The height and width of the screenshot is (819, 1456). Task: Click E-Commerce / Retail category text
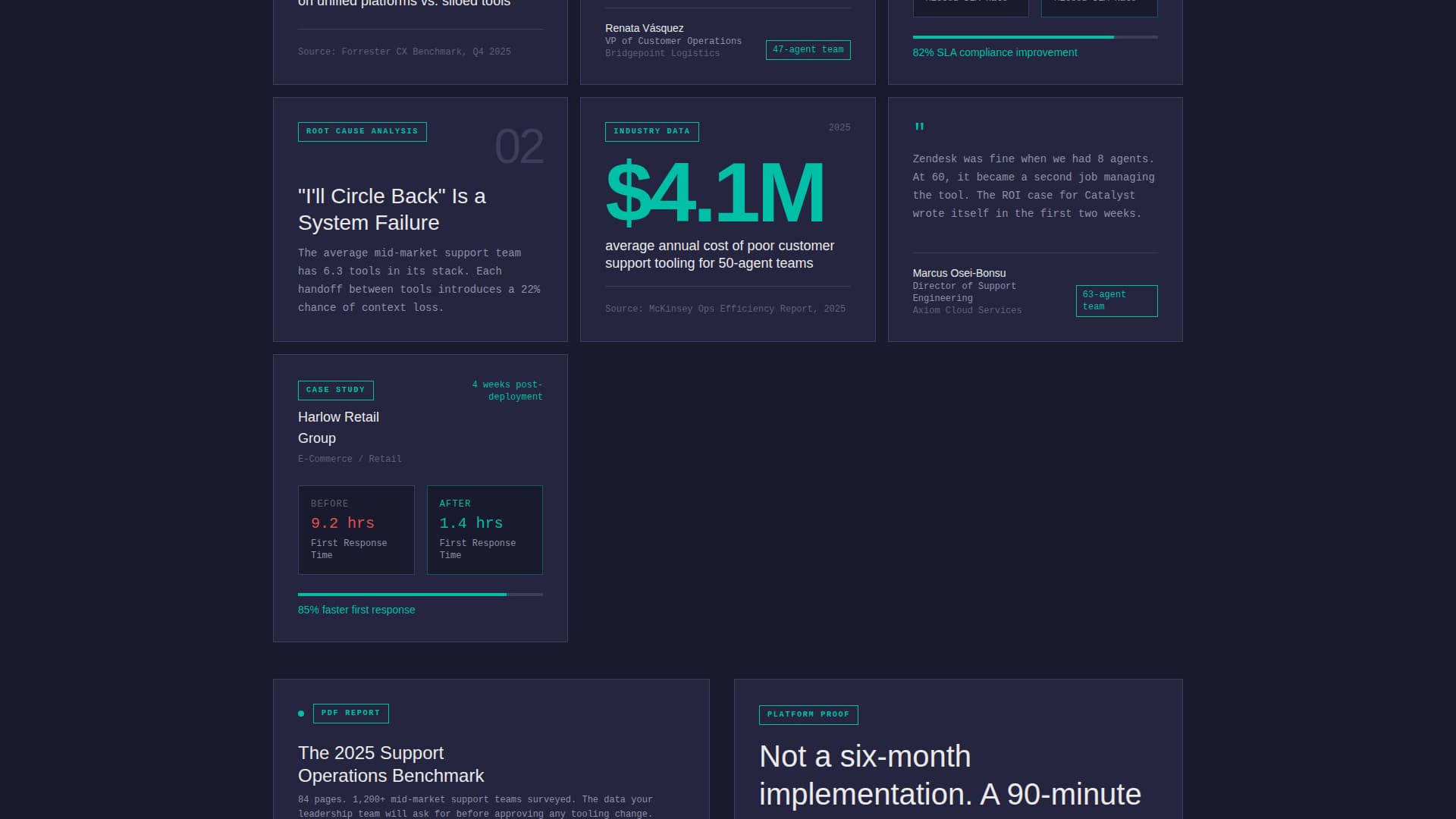click(350, 459)
